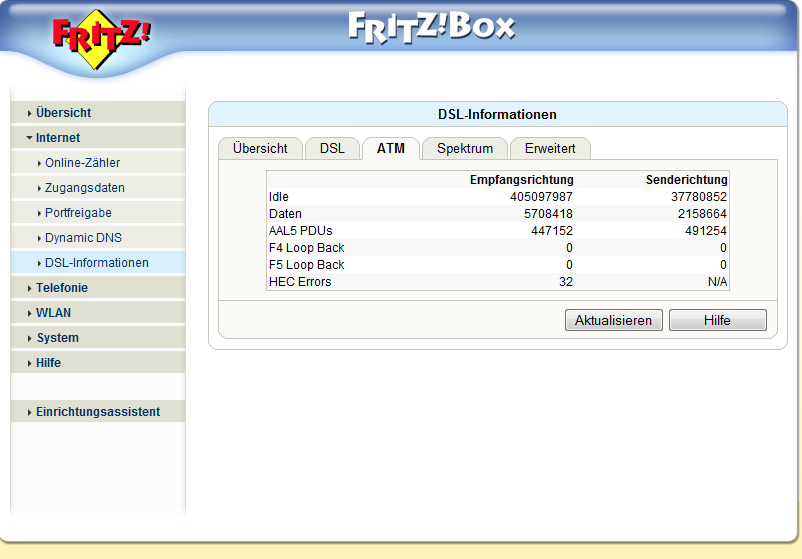Click the F5 Loop Back label
802x559 pixels.
(307, 265)
